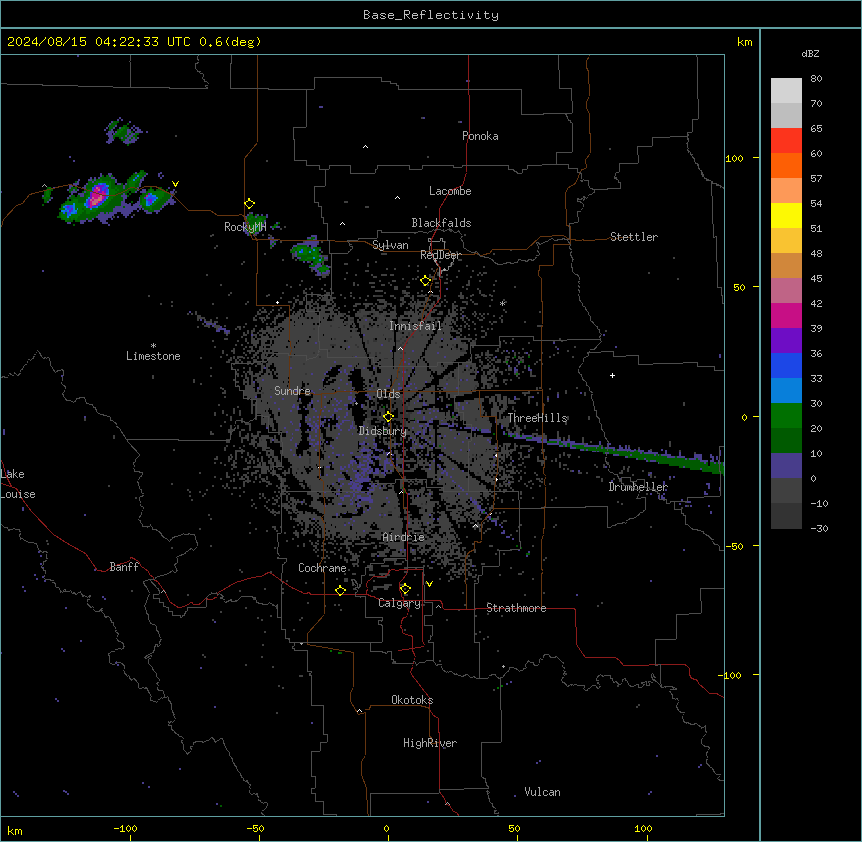862x842 pixels.
Task: Pick the yellow v marker east of Calgary
Action: [x=429, y=584]
